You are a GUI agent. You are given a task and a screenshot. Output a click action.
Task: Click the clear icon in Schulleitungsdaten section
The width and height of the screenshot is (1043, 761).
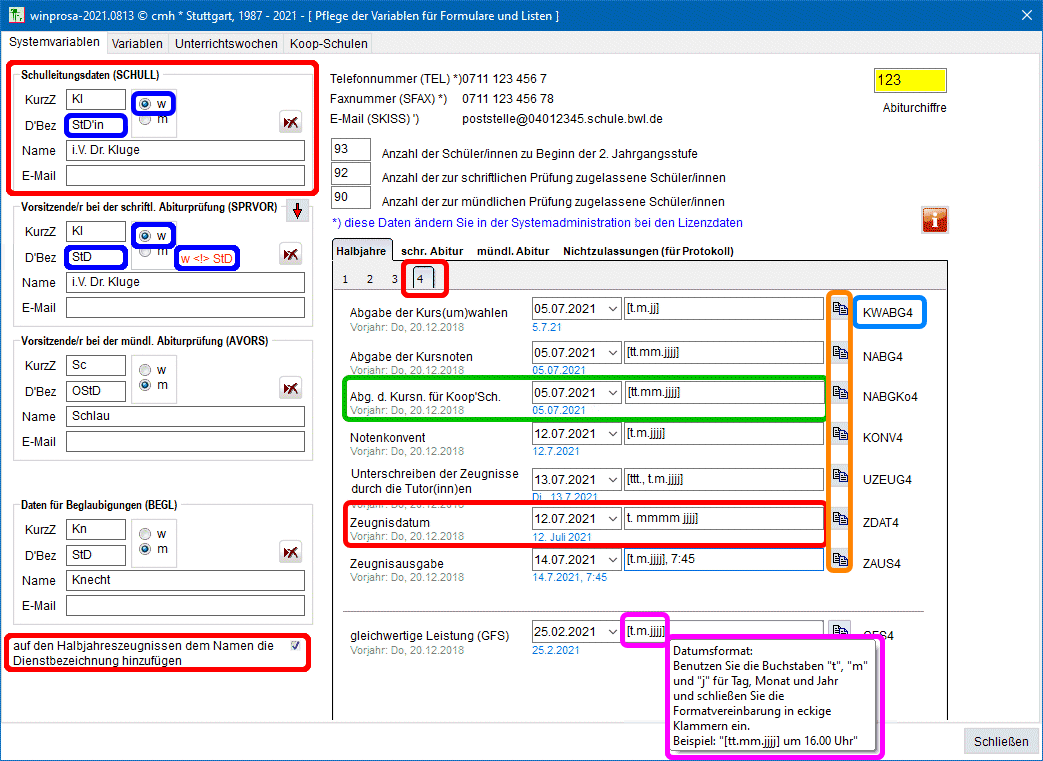click(x=290, y=122)
